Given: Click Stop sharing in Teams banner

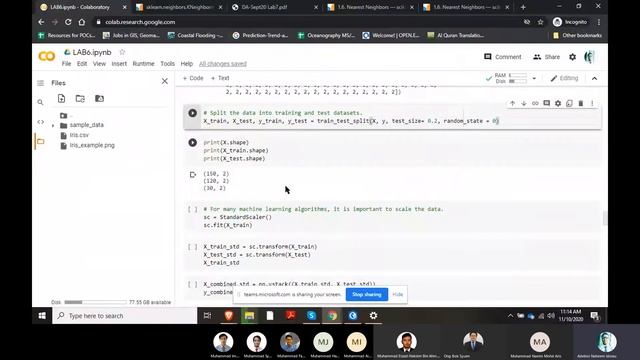Looking at the screenshot, I should [x=367, y=294].
